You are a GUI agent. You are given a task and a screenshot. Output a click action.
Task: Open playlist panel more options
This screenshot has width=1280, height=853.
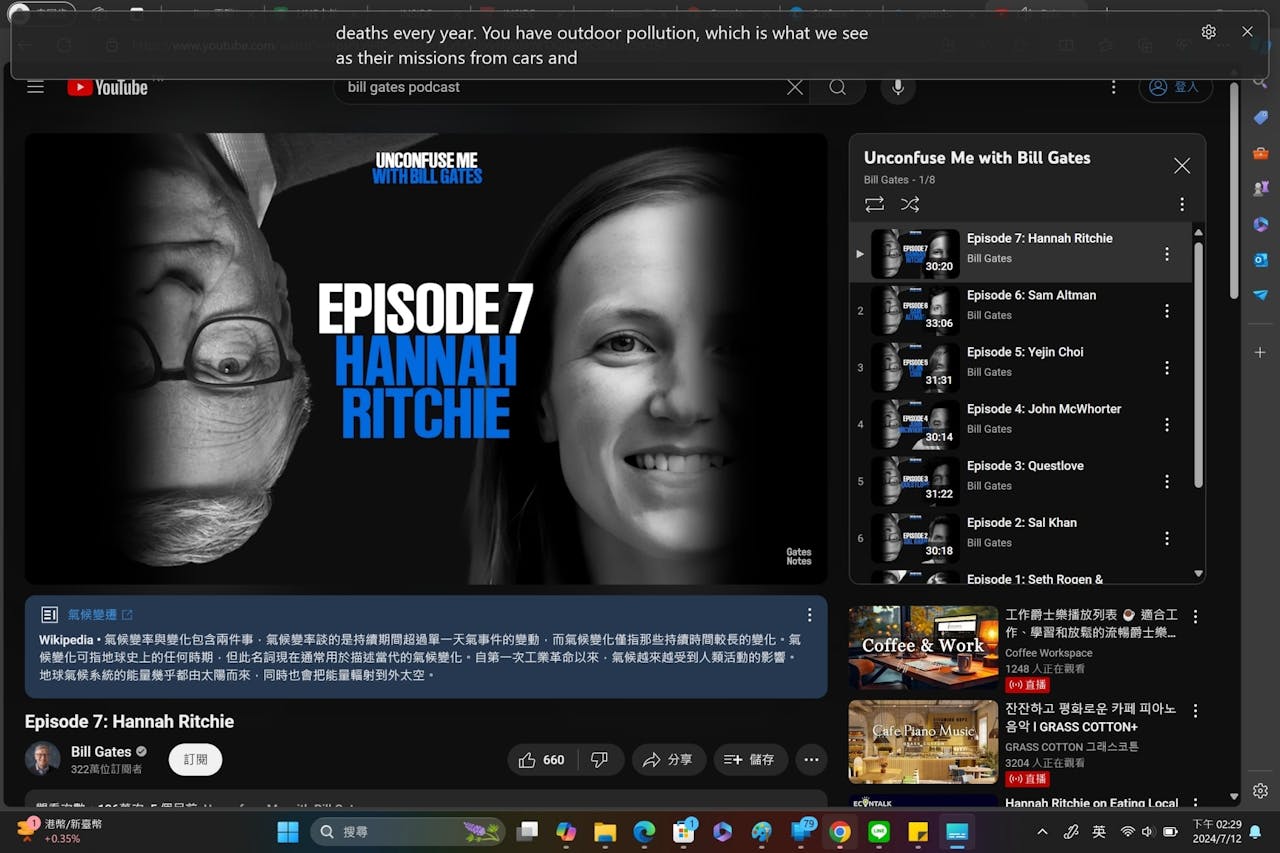click(x=1182, y=204)
